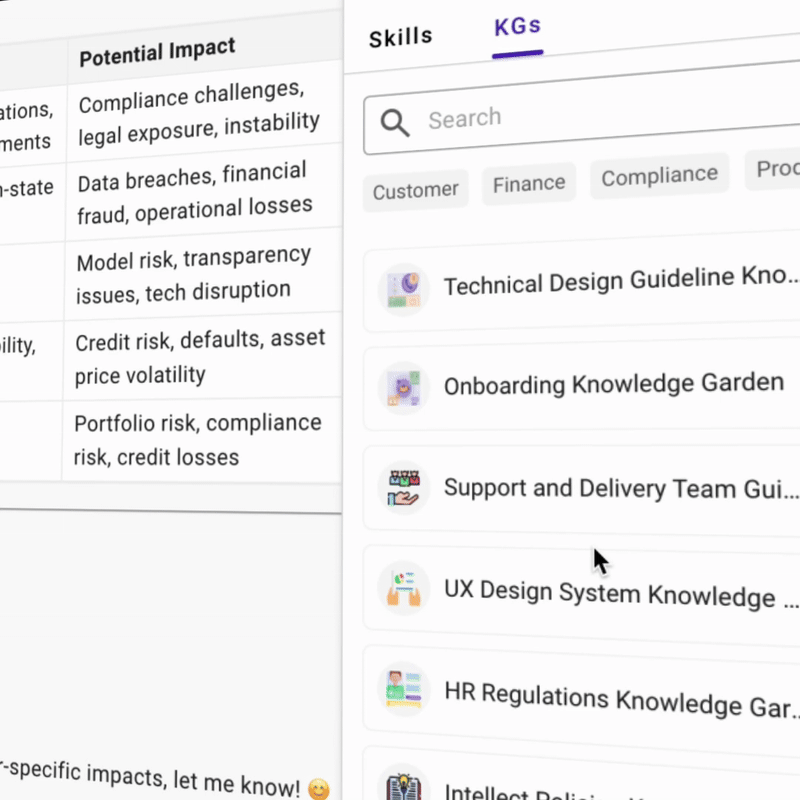This screenshot has height=800, width=800.
Task: Click the Technical Design Guideline icon
Action: coord(404,290)
